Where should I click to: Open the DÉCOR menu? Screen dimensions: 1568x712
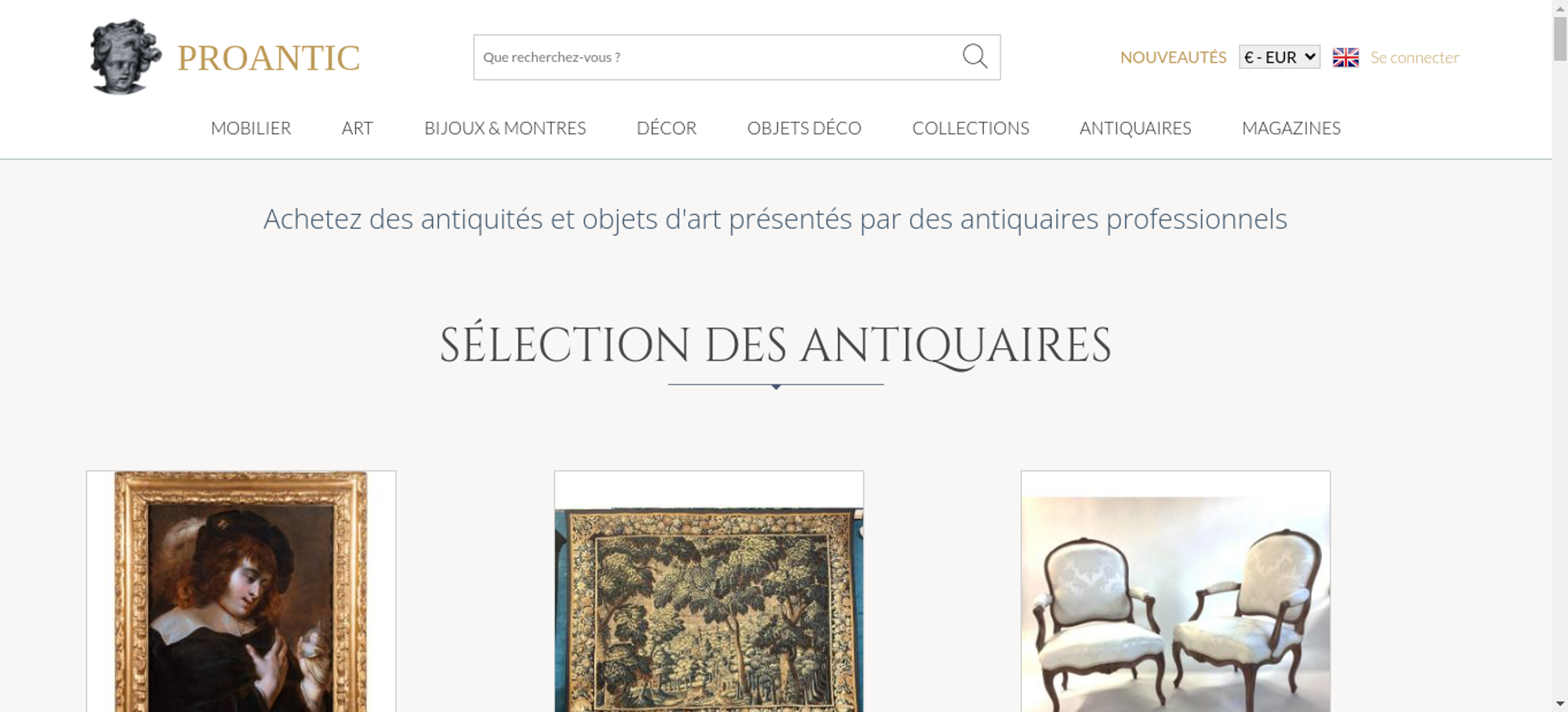(x=666, y=128)
